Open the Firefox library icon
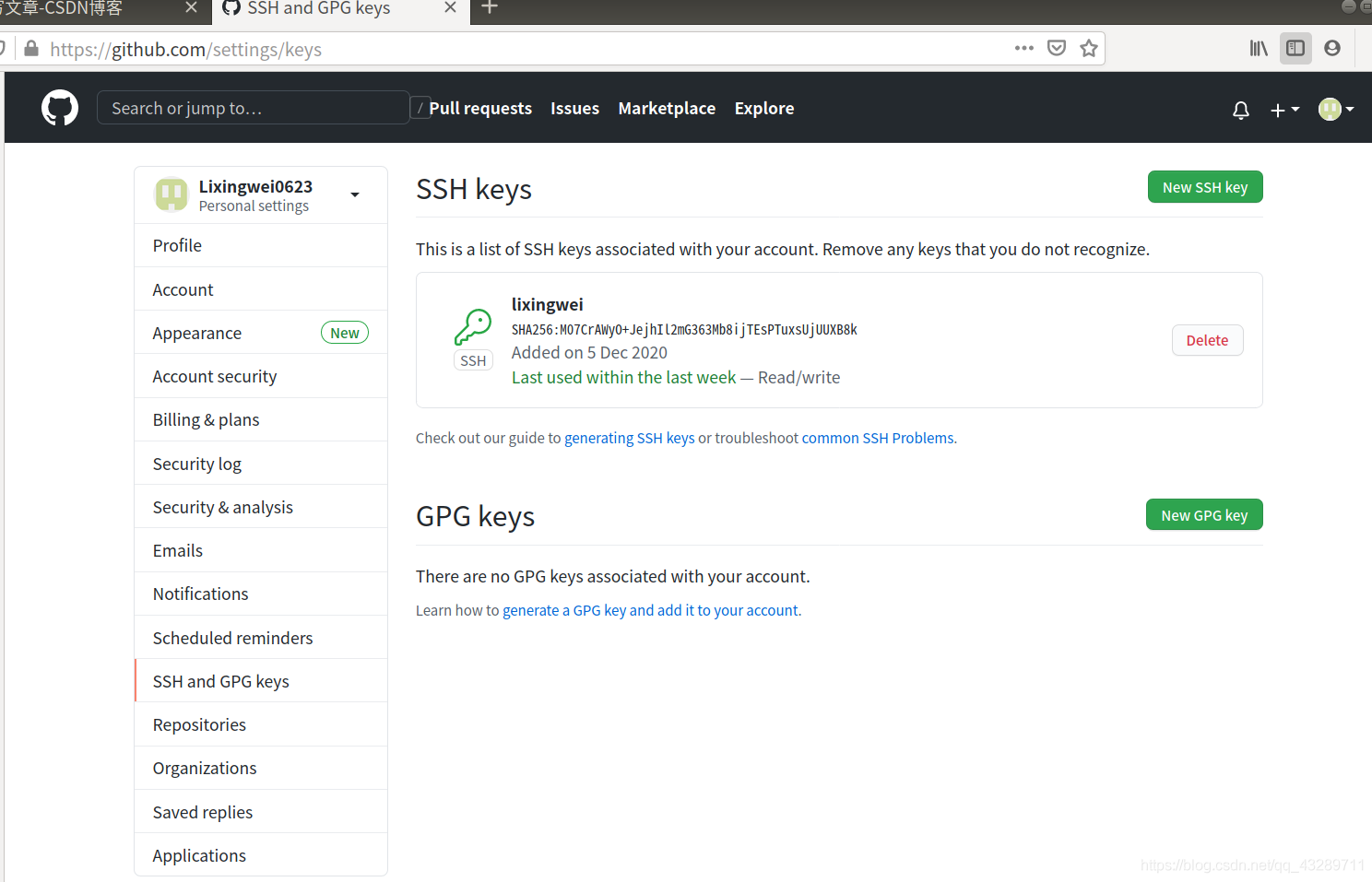The image size is (1372, 882). coord(1259,48)
